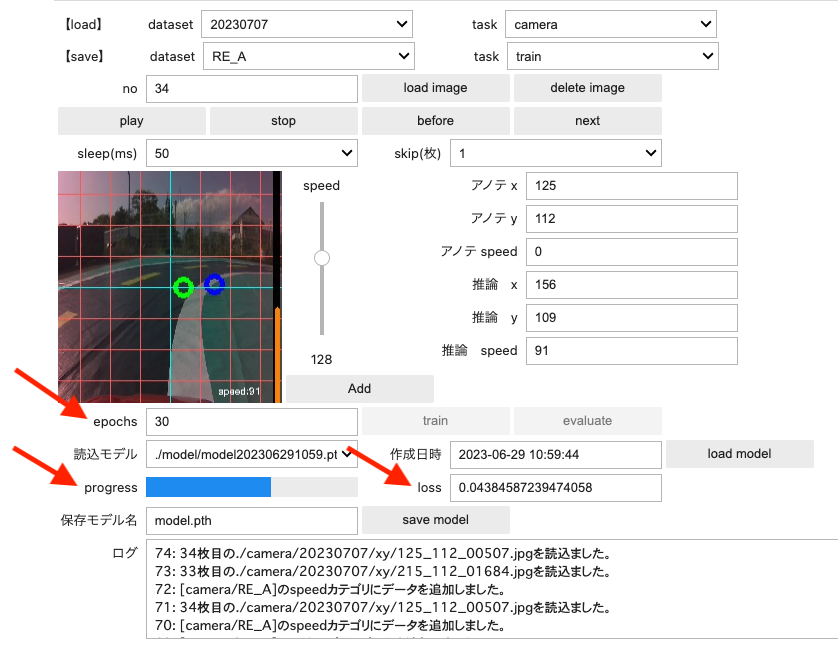The height and width of the screenshot is (651, 838).
Task: Click the camera preview image with grid
Action: click(x=169, y=287)
